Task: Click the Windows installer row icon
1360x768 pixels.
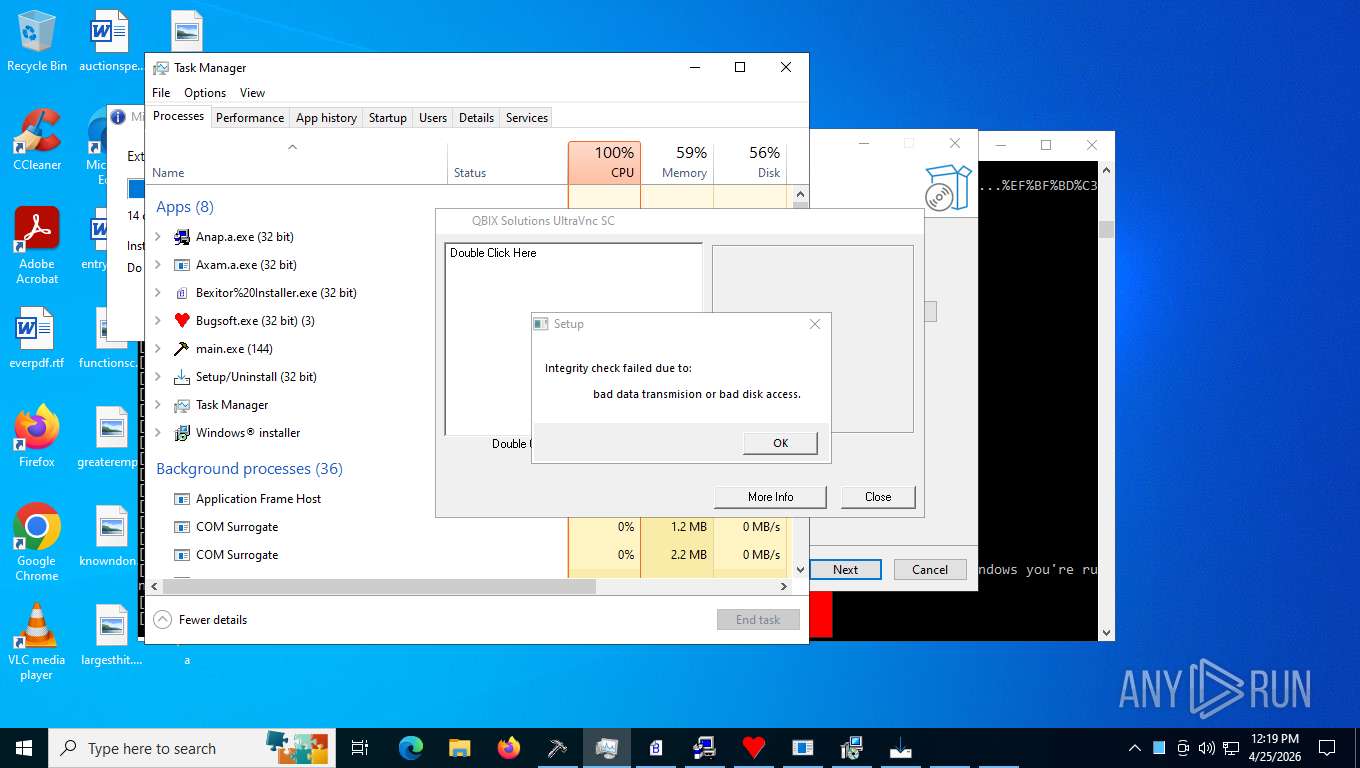Action: [182, 433]
